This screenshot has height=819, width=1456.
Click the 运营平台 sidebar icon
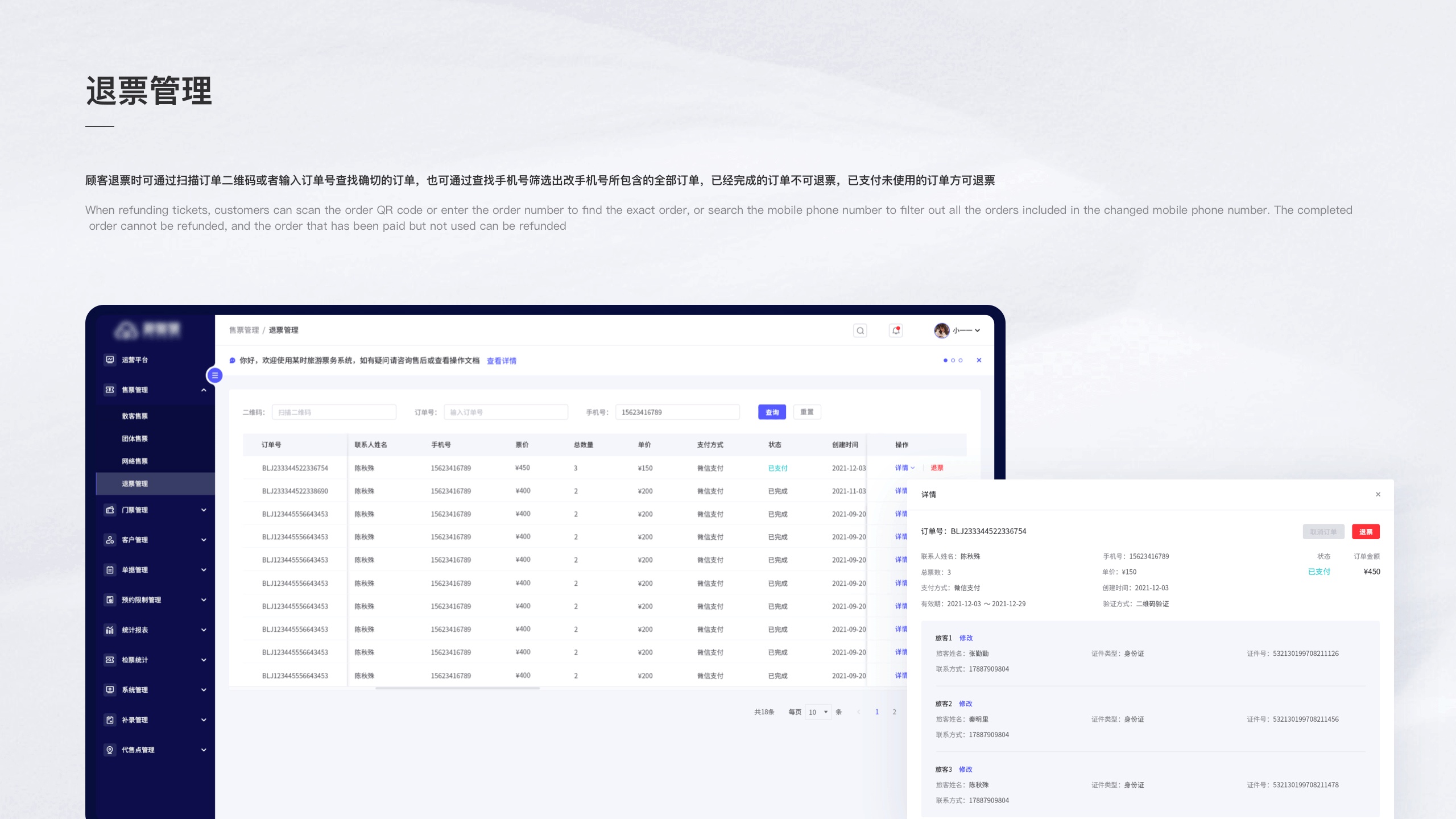tap(110, 359)
